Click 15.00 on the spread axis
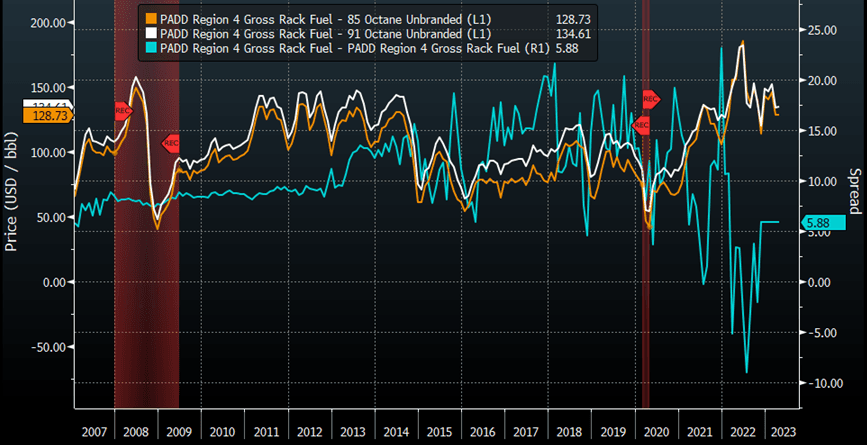The width and height of the screenshot is (867, 445). [822, 131]
